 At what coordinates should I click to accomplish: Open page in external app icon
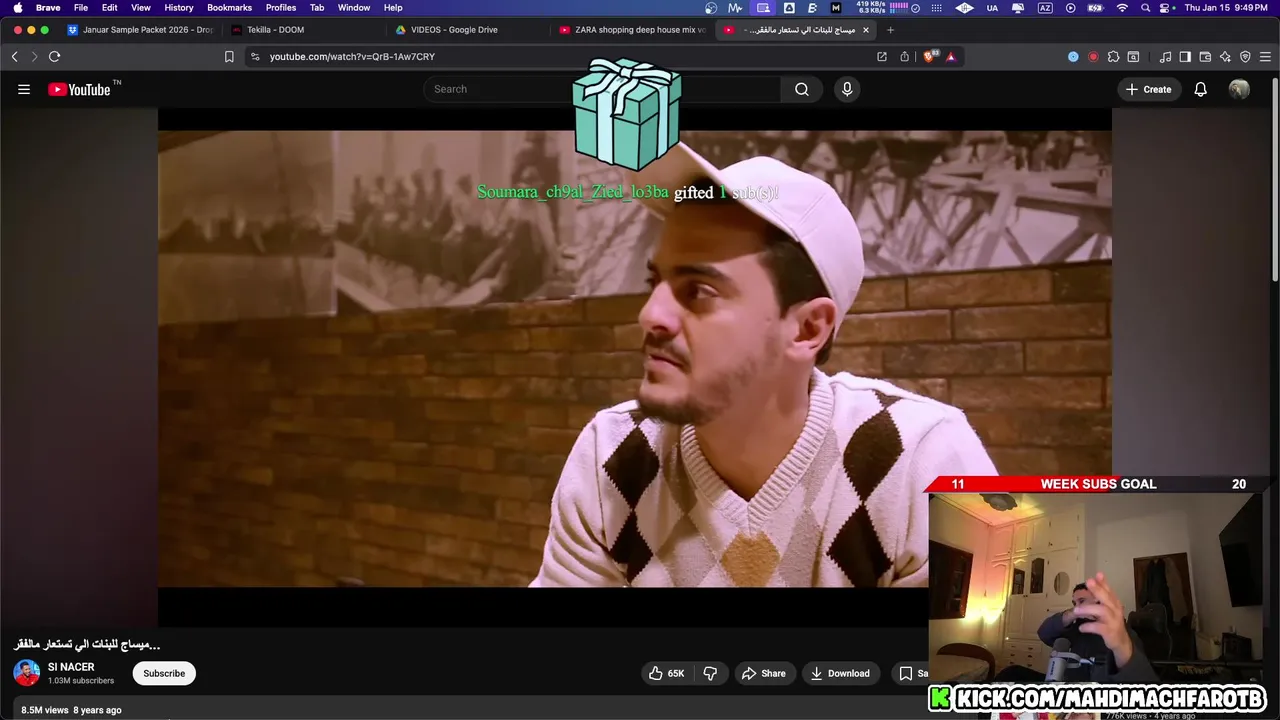click(x=882, y=57)
